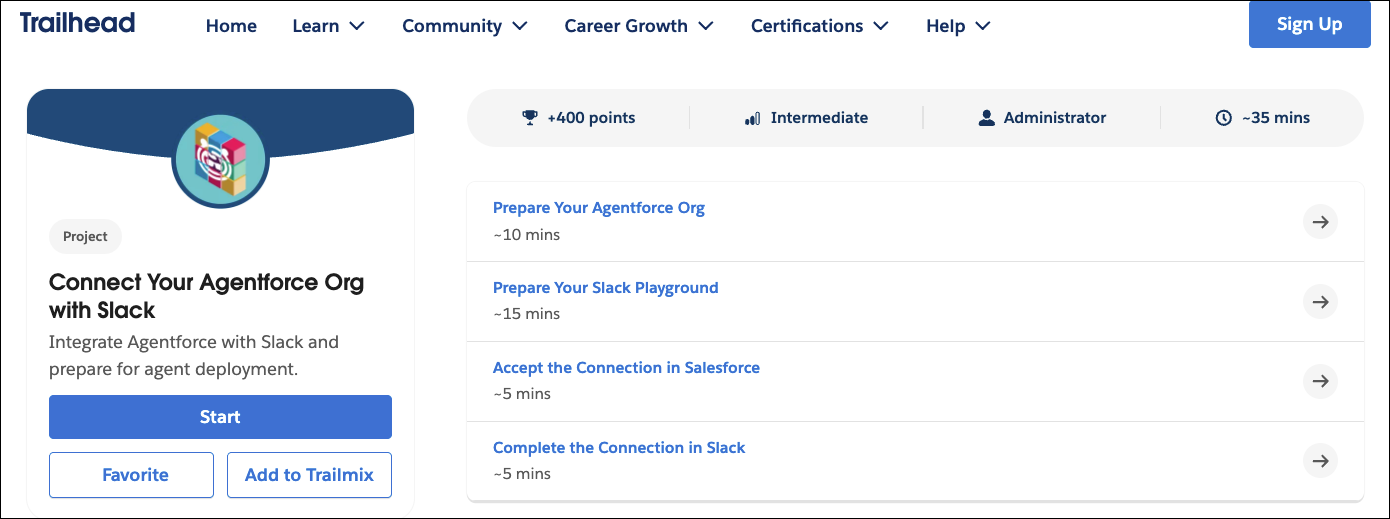The height and width of the screenshot is (519, 1390).
Task: Click ~5 mins under Complete the Connection
Action: [x=522, y=474]
